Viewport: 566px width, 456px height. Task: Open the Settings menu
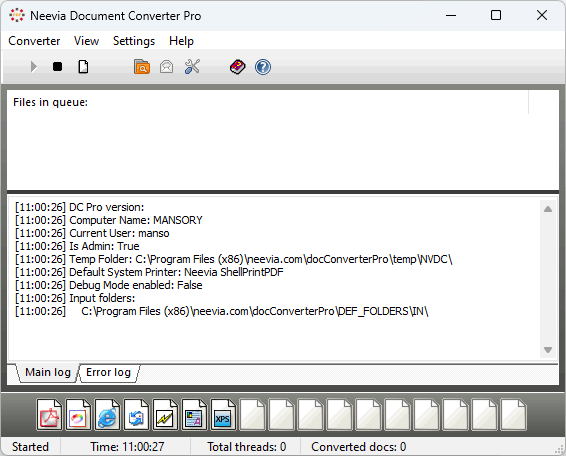point(134,41)
